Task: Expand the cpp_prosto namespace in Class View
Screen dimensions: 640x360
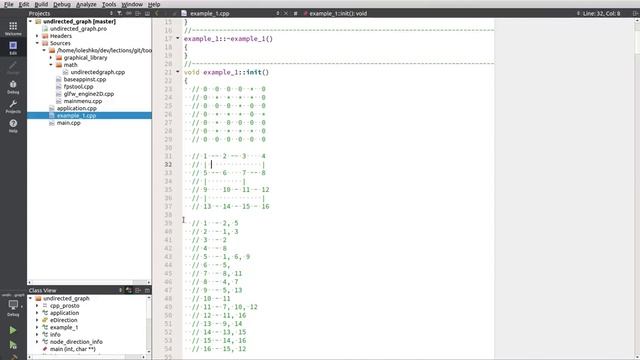Action: pyautogui.click(x=37, y=306)
